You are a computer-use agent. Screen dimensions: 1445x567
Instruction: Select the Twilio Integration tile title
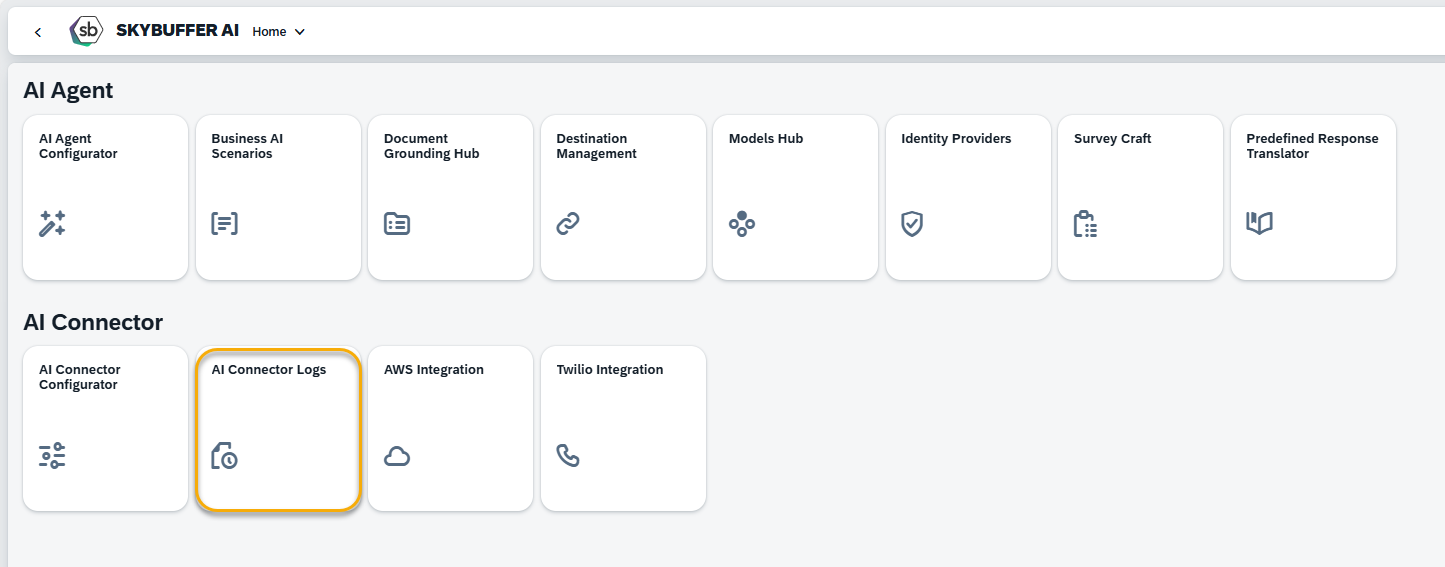[610, 370]
